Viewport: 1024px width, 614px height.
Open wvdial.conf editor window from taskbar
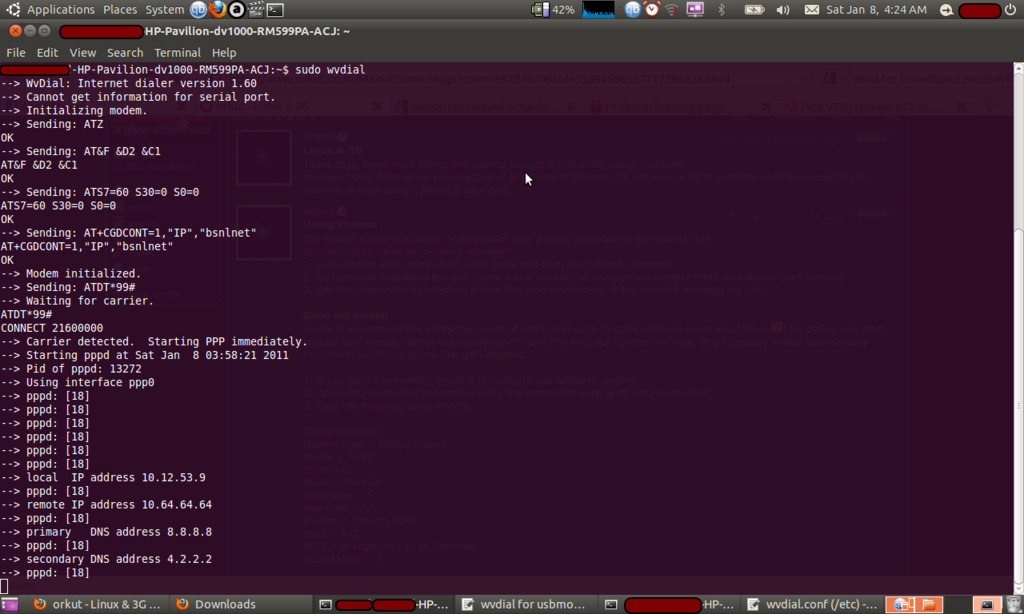pyautogui.click(x=813, y=604)
